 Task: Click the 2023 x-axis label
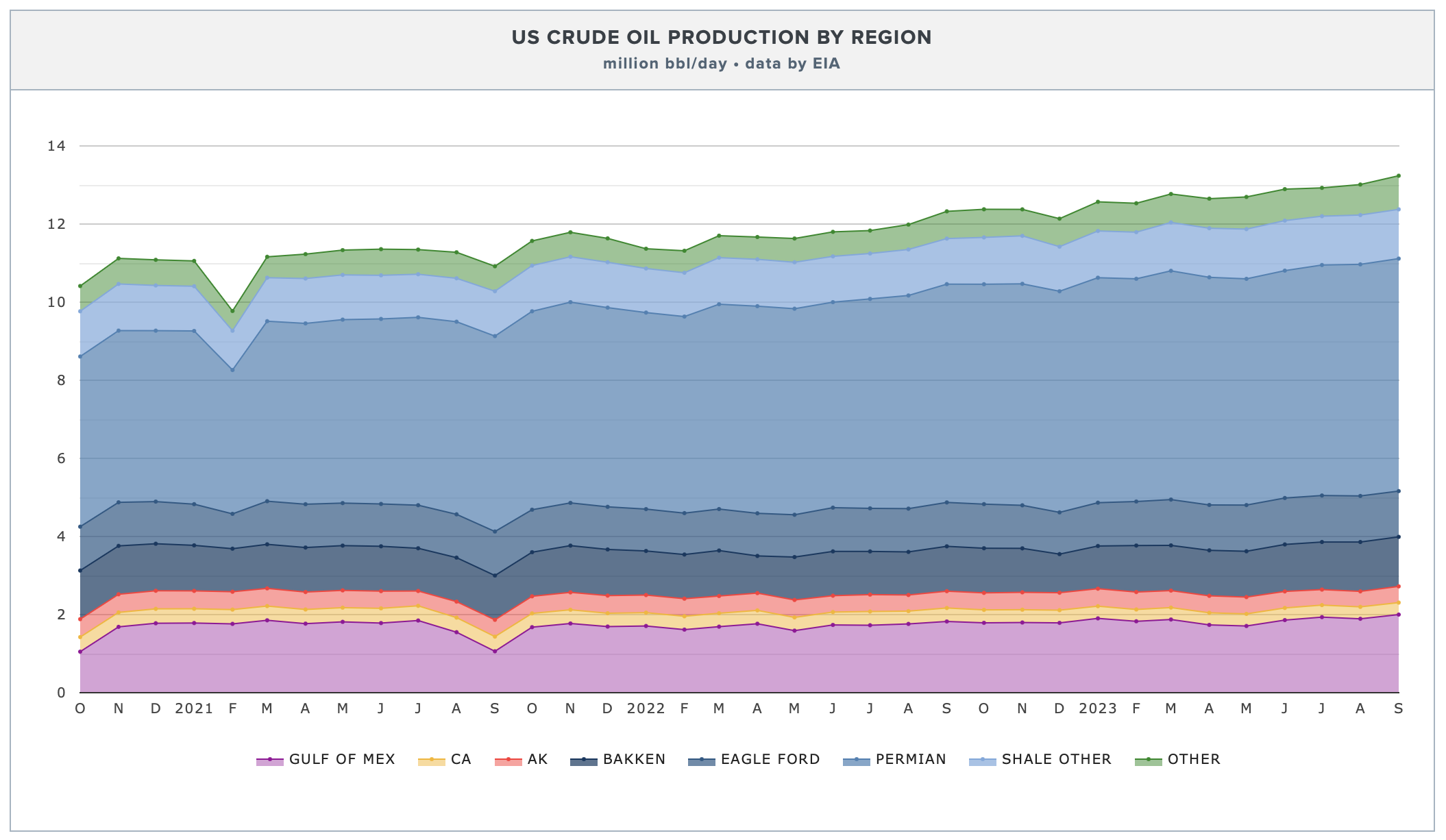click(x=1098, y=709)
